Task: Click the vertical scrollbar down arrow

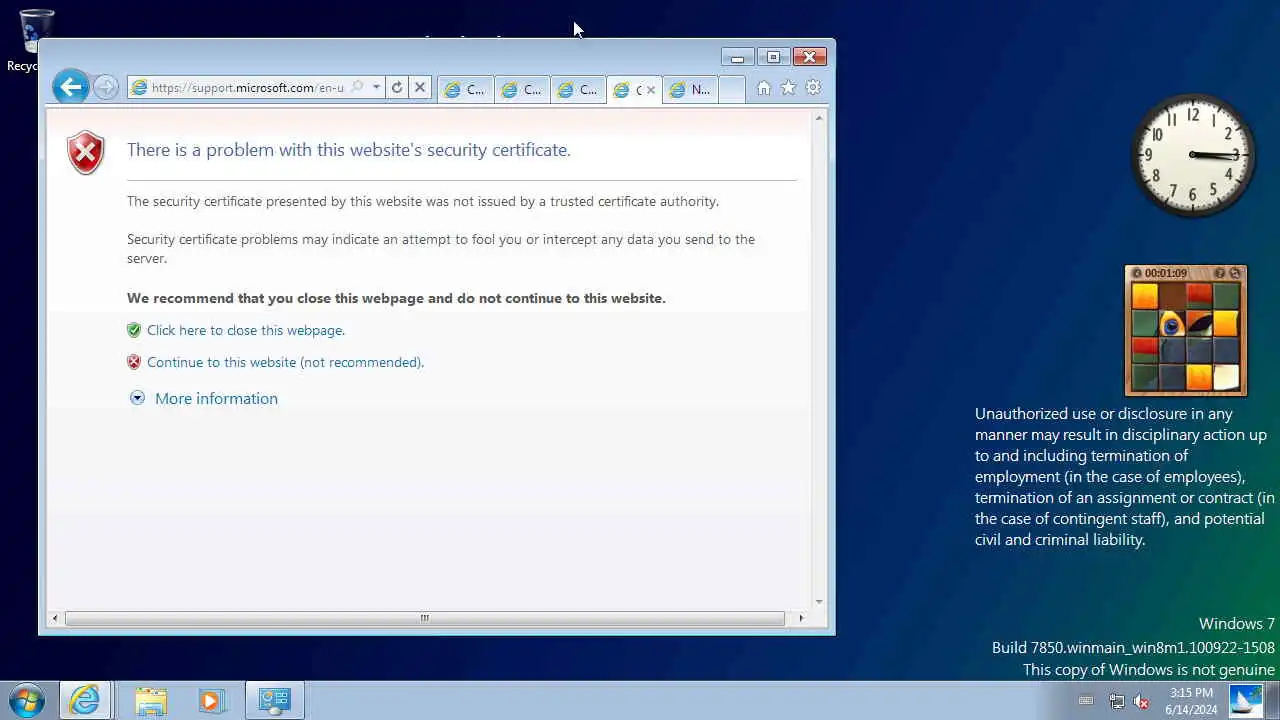Action: tap(819, 602)
